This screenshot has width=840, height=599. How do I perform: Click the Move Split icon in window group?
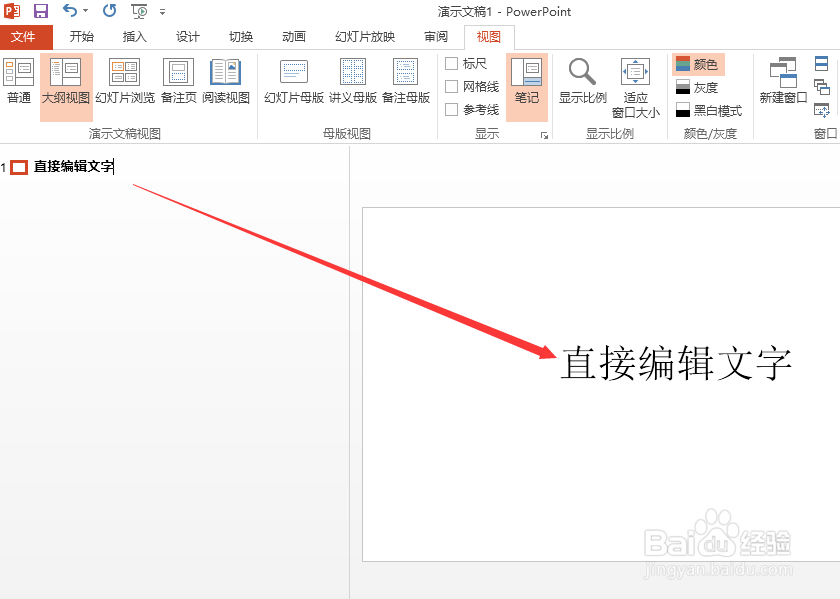click(821, 110)
